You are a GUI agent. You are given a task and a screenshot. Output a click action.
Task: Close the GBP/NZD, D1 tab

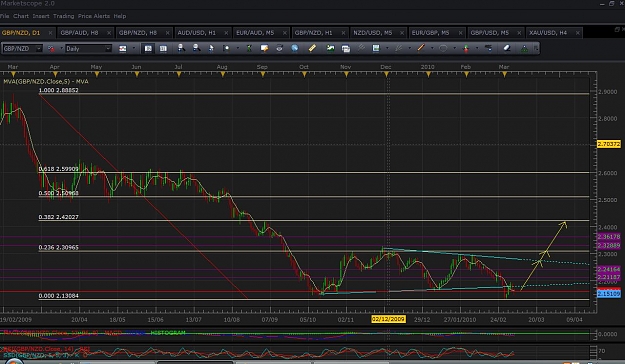[50, 33]
